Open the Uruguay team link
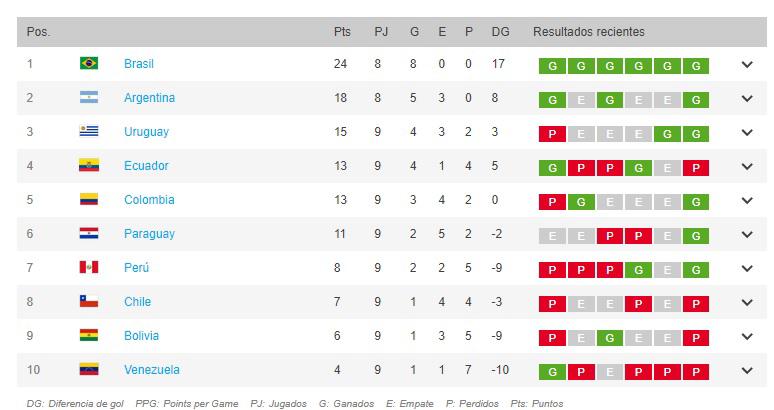 (146, 132)
